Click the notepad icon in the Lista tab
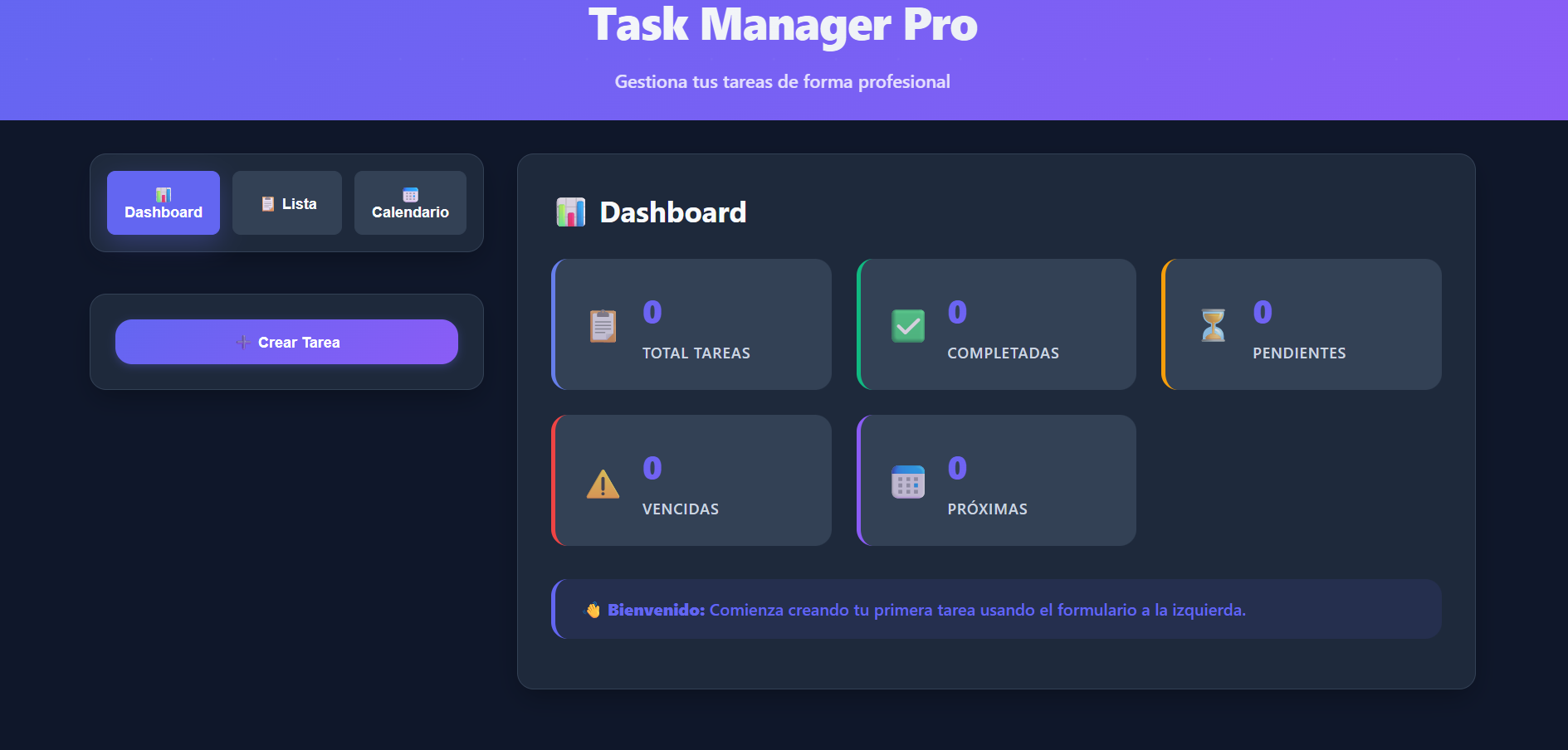 [x=266, y=202]
